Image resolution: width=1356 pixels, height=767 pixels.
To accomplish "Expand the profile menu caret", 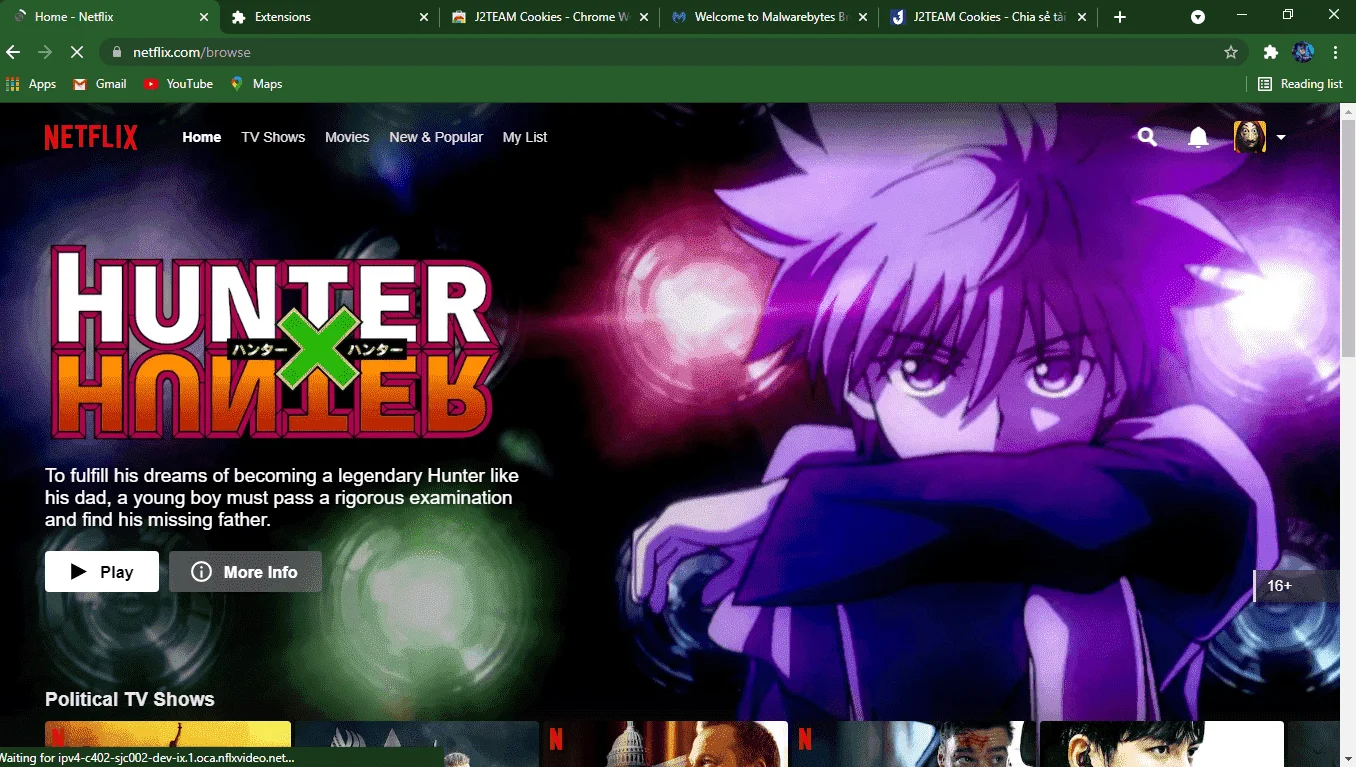I will [x=1280, y=138].
